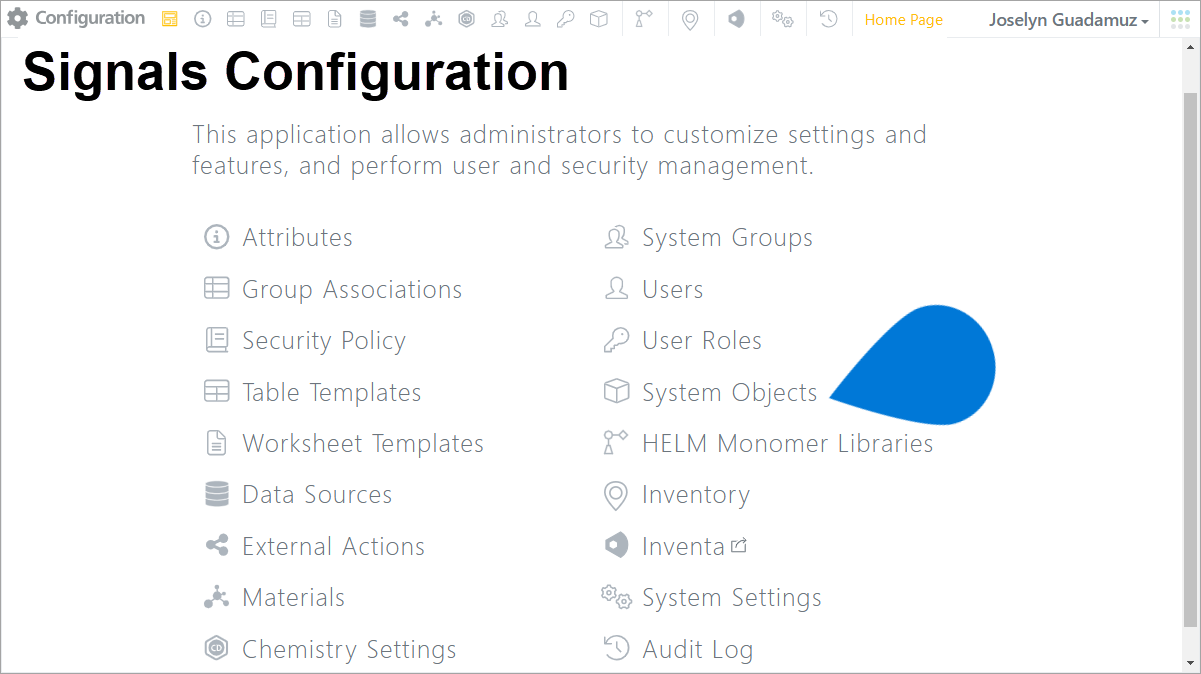Open the Joselyn Guadamuz user menu
This screenshot has height=674, width=1201.
pos(1068,20)
